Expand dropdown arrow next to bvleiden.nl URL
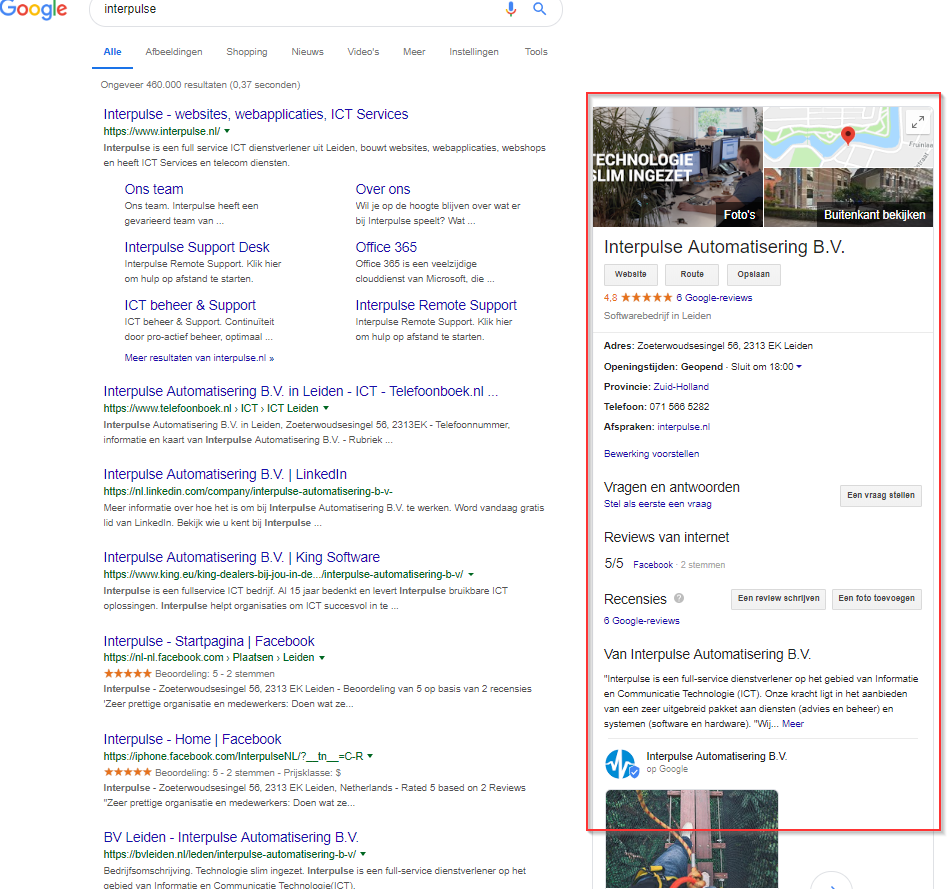Viewport: 947px width, 889px height. (x=363, y=855)
